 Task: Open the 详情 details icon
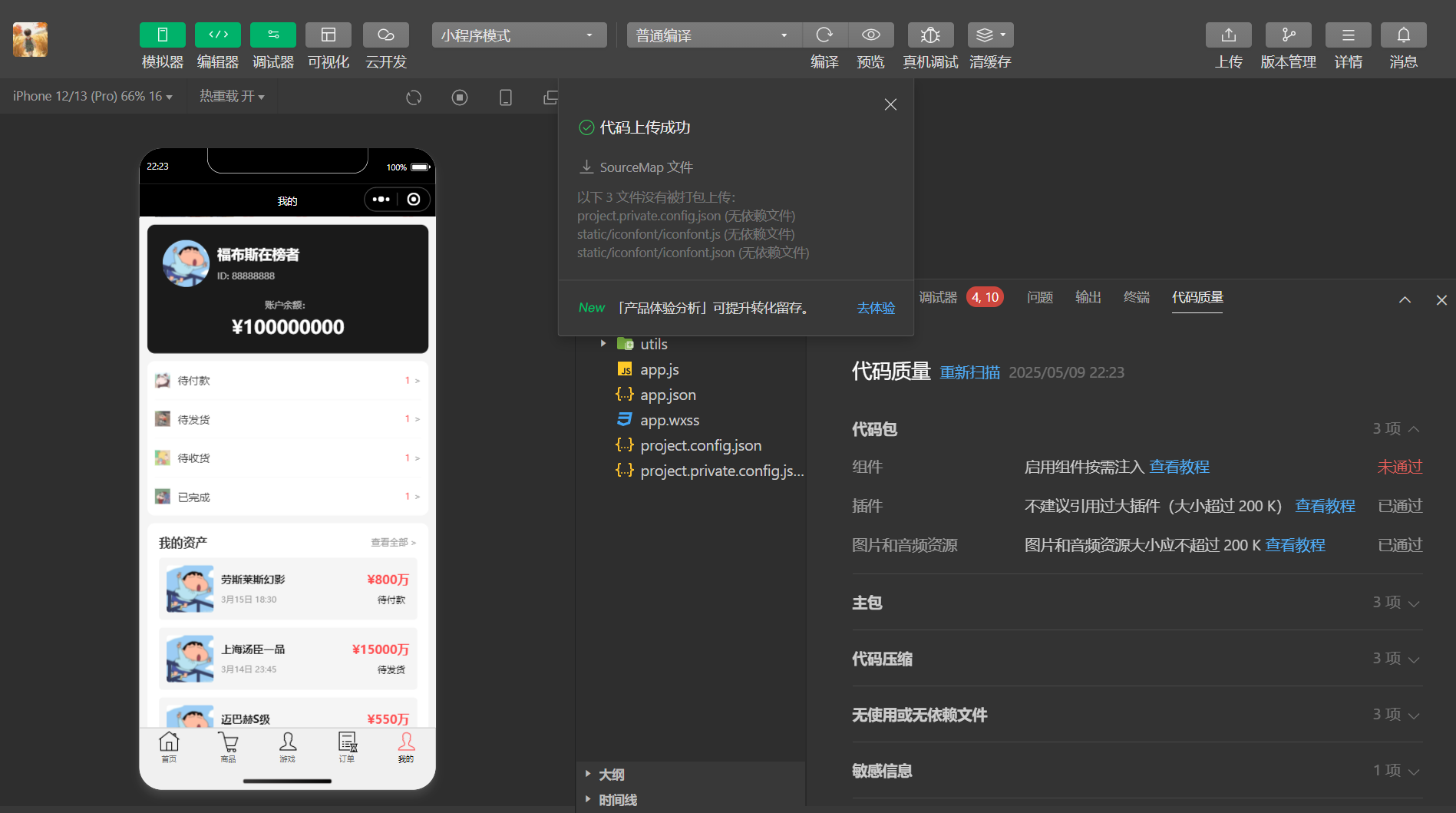(1349, 35)
